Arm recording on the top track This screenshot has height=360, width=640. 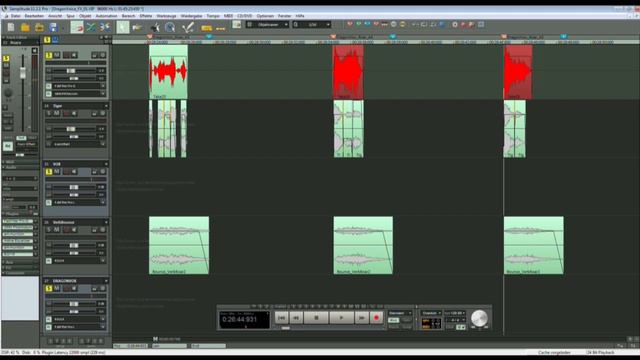tap(67, 55)
